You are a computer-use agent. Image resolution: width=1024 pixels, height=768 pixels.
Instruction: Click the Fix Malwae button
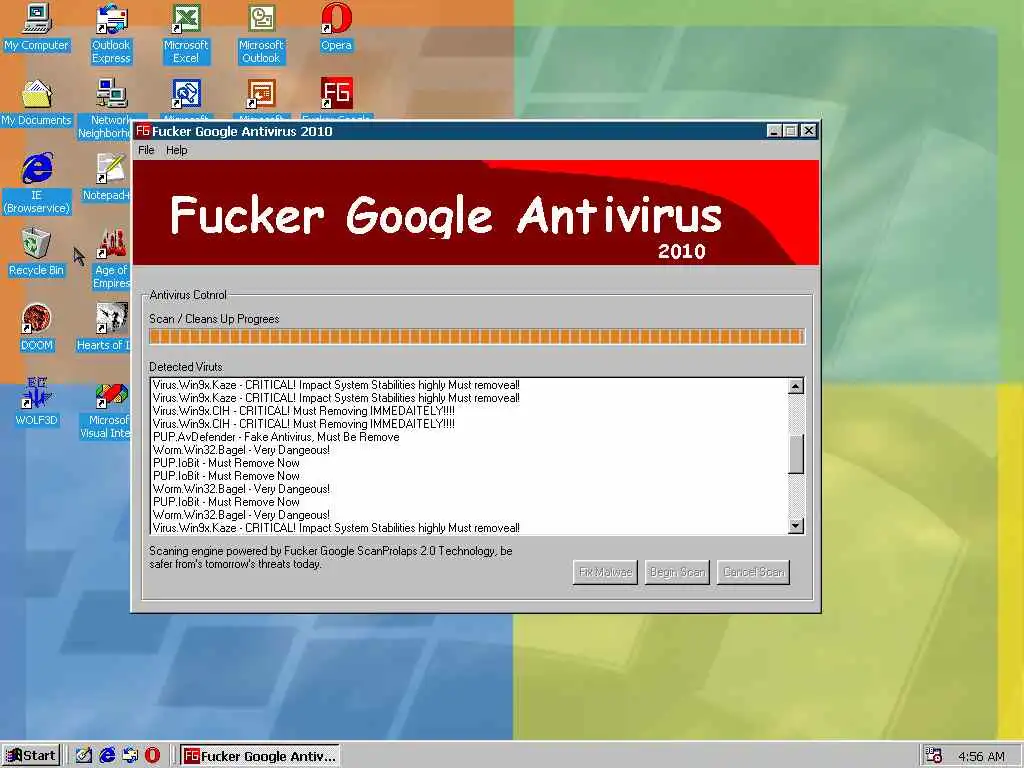point(605,572)
